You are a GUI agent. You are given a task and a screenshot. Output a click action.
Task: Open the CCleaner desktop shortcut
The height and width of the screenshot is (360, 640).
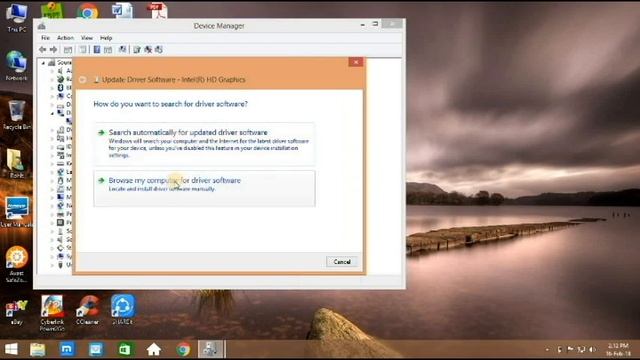[87, 310]
